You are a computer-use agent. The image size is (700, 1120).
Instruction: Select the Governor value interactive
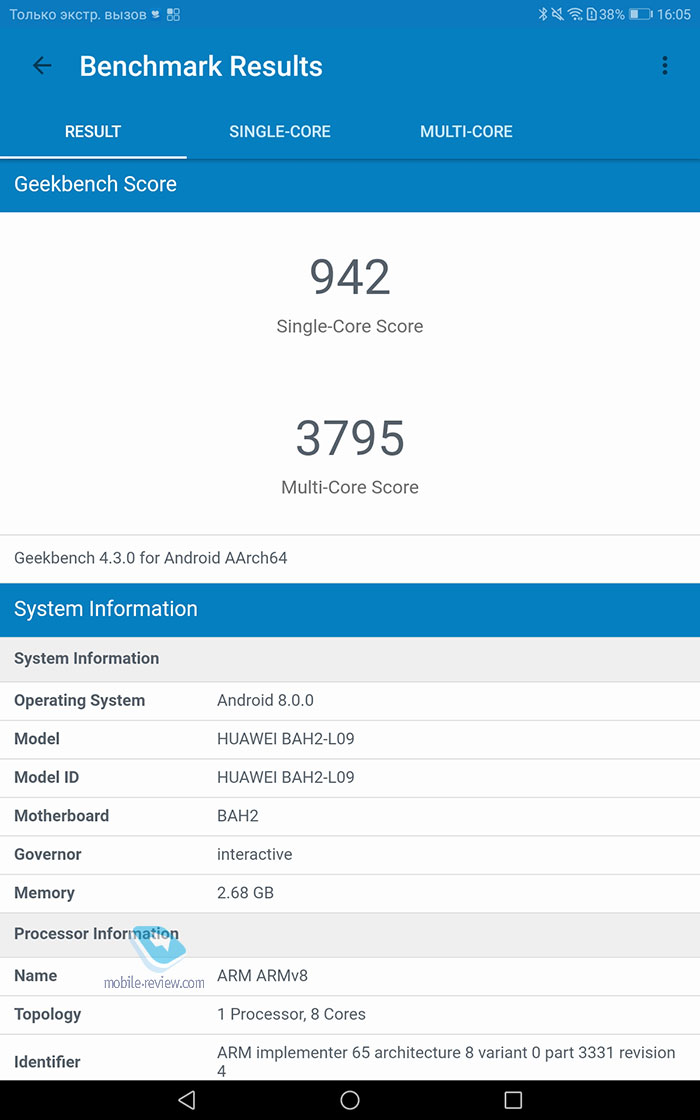(254, 855)
